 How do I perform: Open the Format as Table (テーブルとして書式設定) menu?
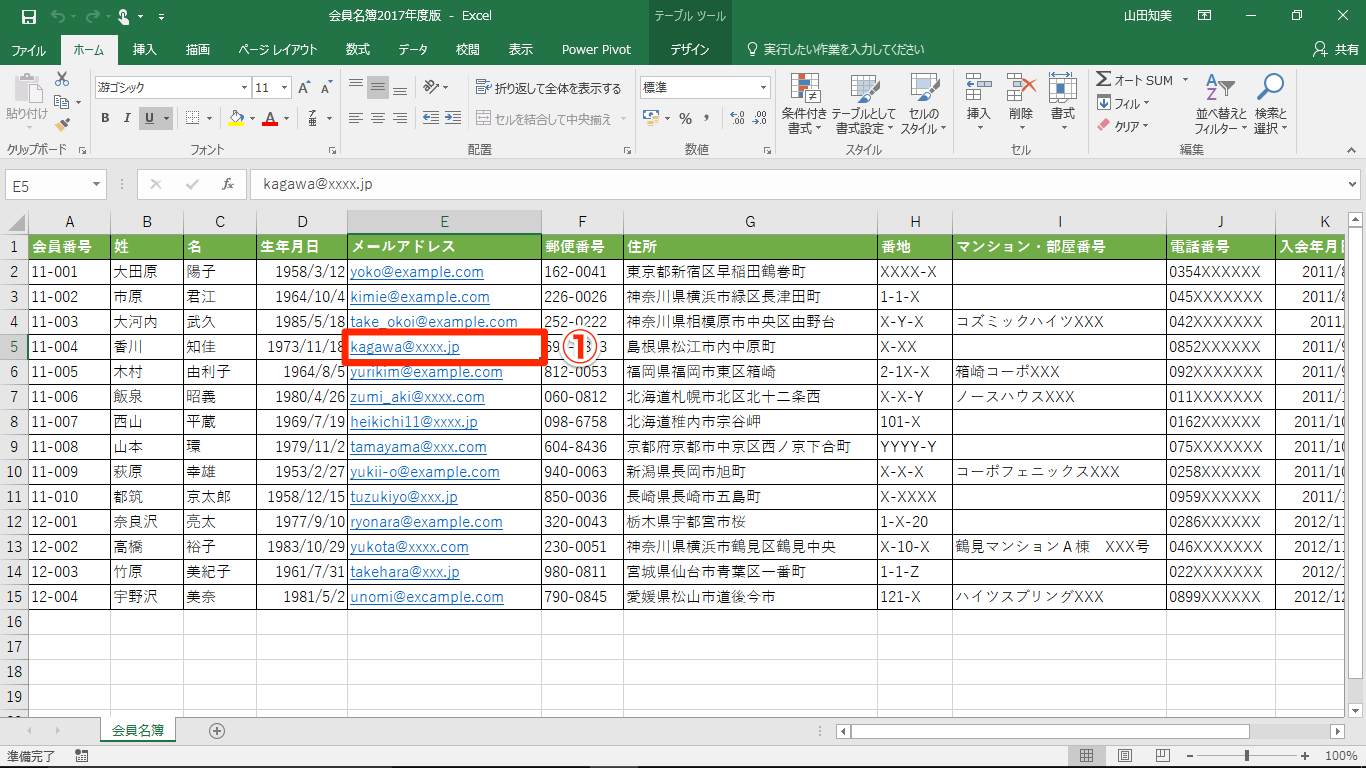point(864,105)
